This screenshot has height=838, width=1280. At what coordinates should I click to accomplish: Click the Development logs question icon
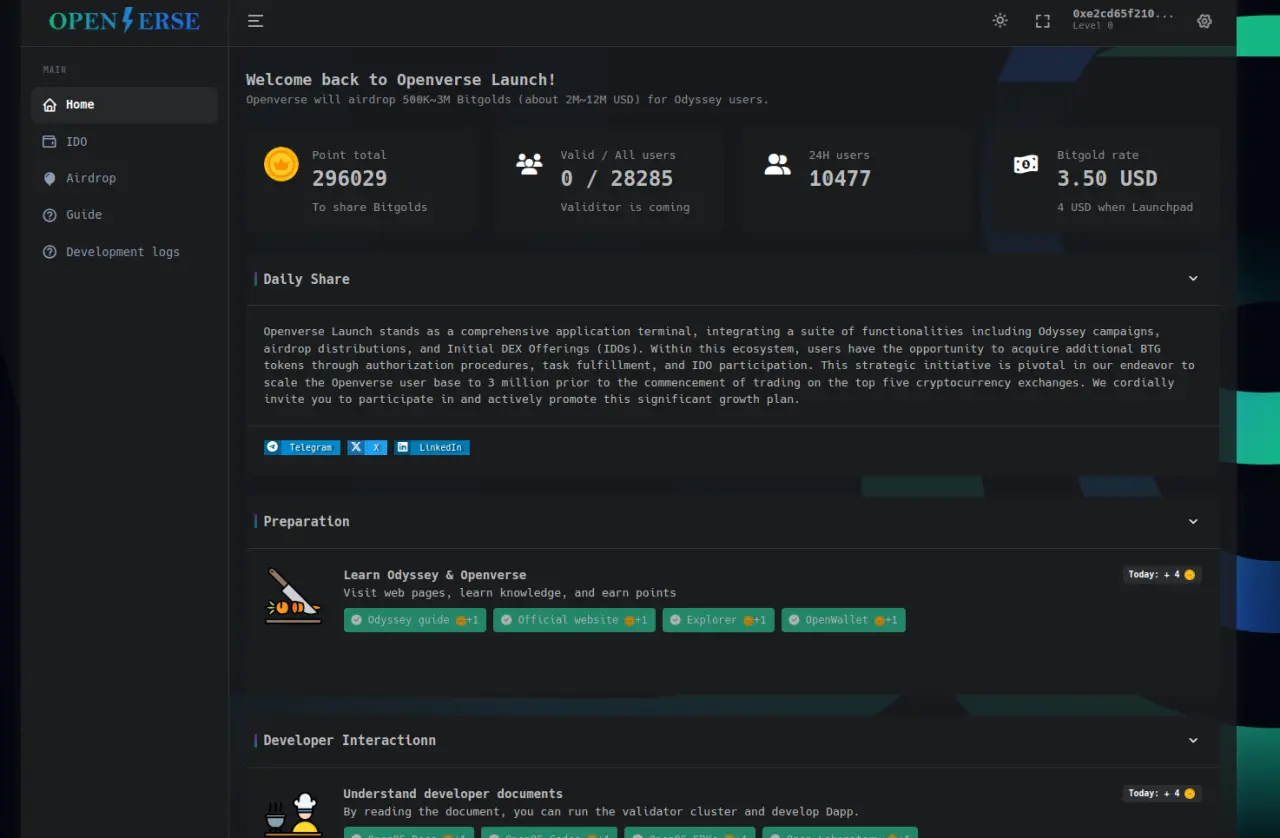point(50,252)
